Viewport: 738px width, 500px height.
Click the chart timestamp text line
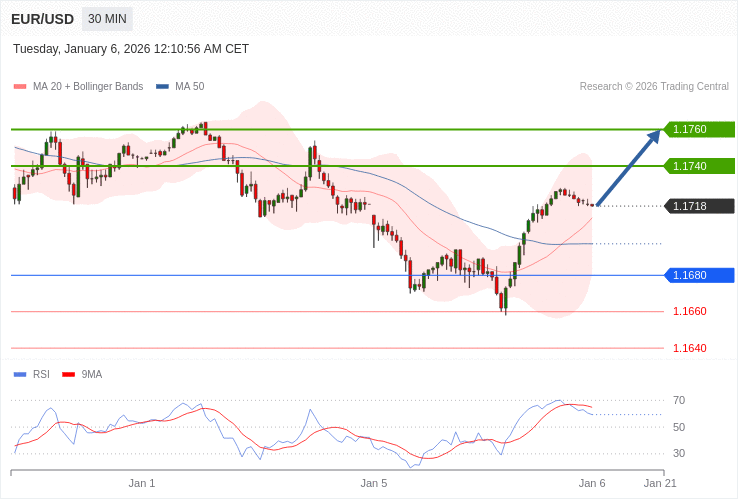point(131,49)
